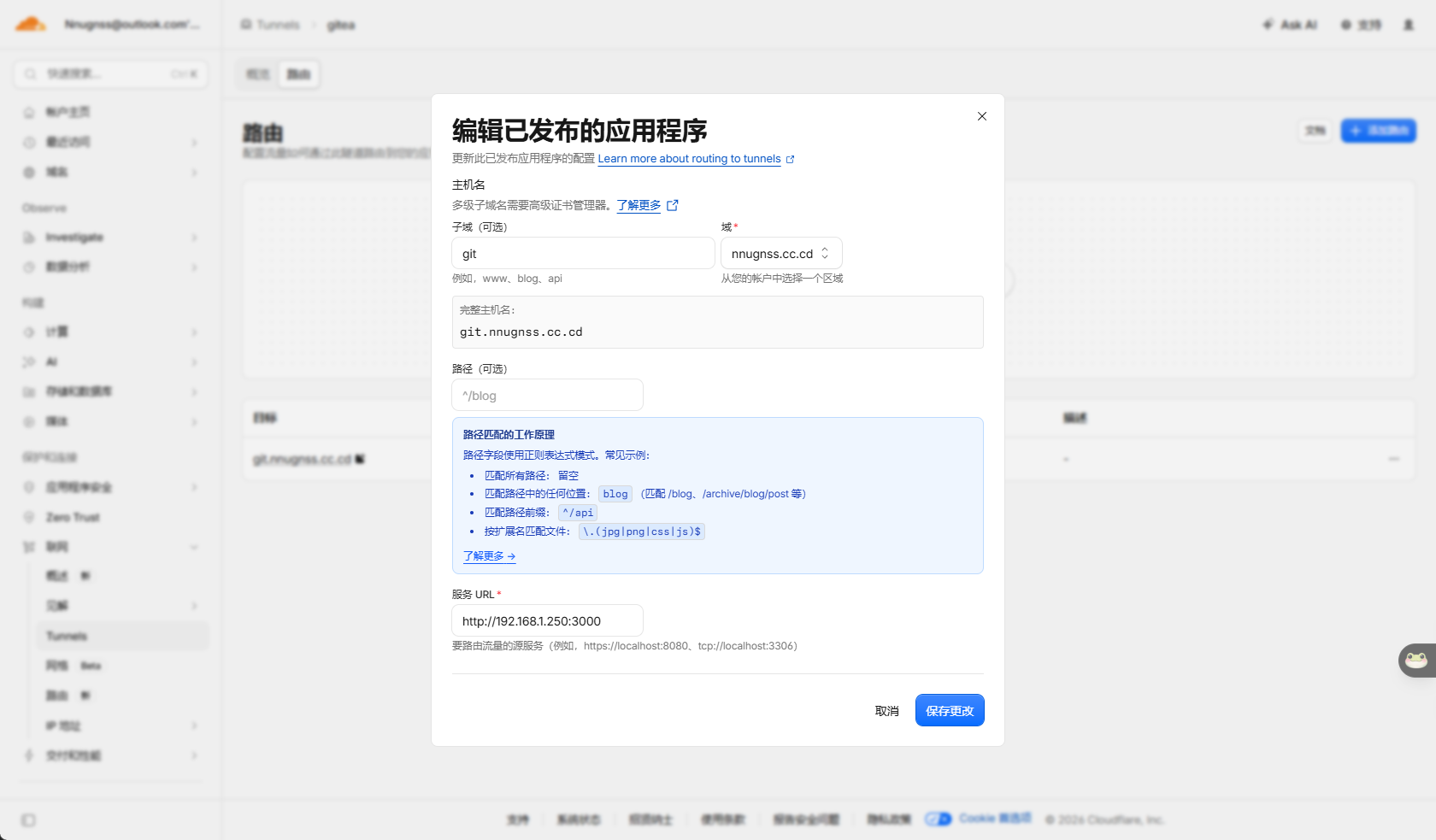
Task: Toggle the Cookie preferences switch in the footer
Action: coord(938,819)
